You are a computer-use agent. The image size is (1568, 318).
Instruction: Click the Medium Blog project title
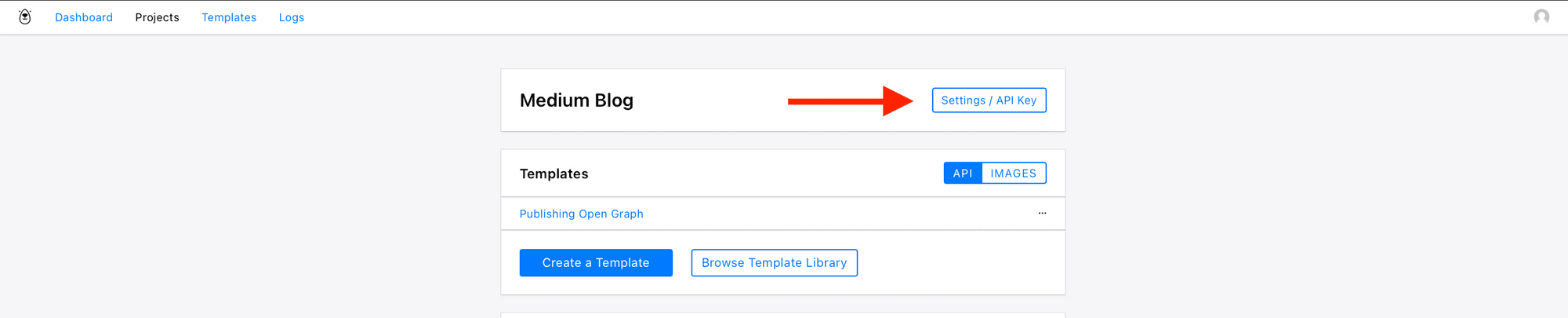click(x=576, y=101)
